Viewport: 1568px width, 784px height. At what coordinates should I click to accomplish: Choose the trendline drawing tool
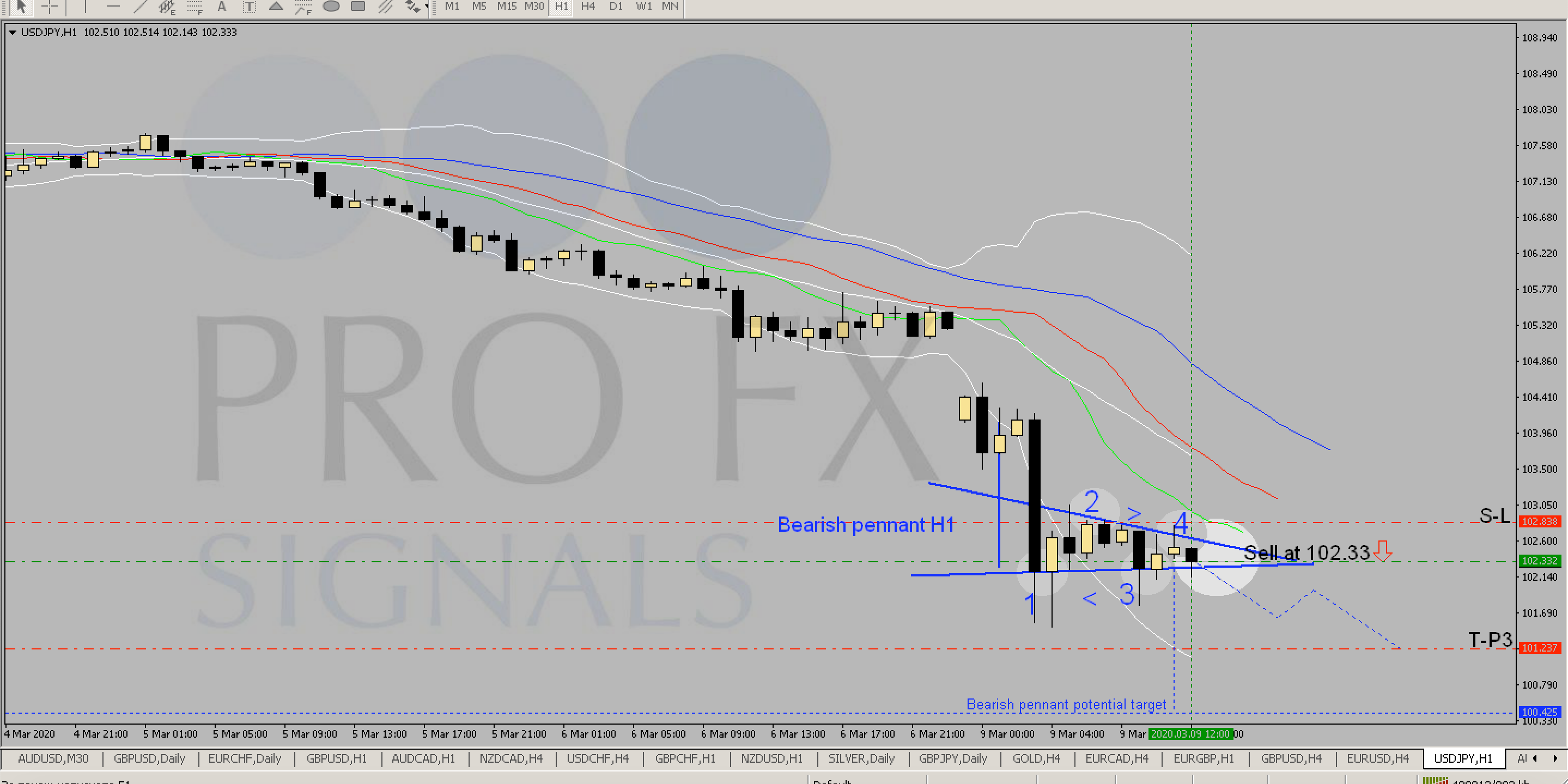pyautogui.click(x=140, y=6)
